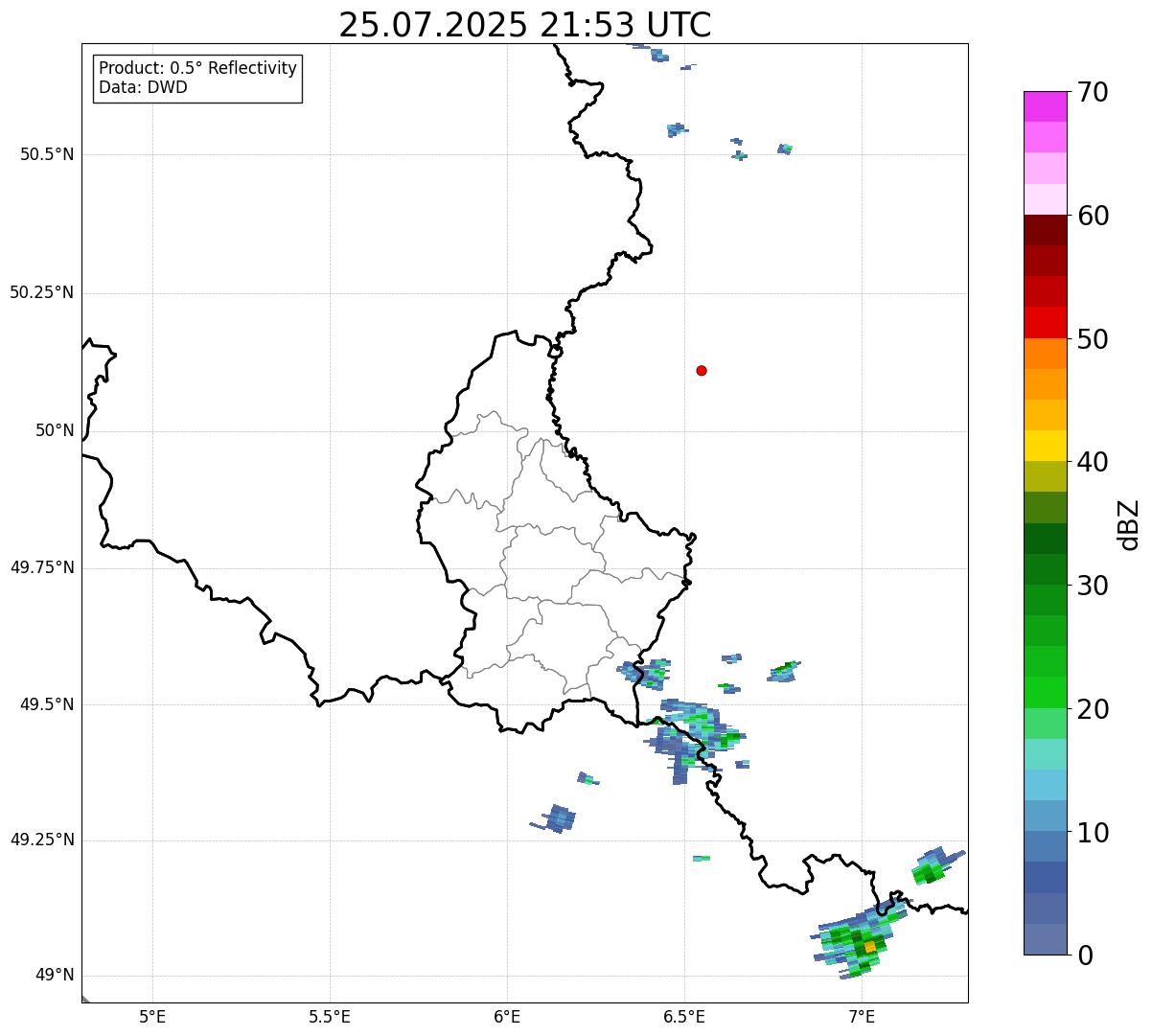Viewport: 1152px width, 1036px height.
Task: Click the 50.5°N latitude label
Action: [47, 154]
